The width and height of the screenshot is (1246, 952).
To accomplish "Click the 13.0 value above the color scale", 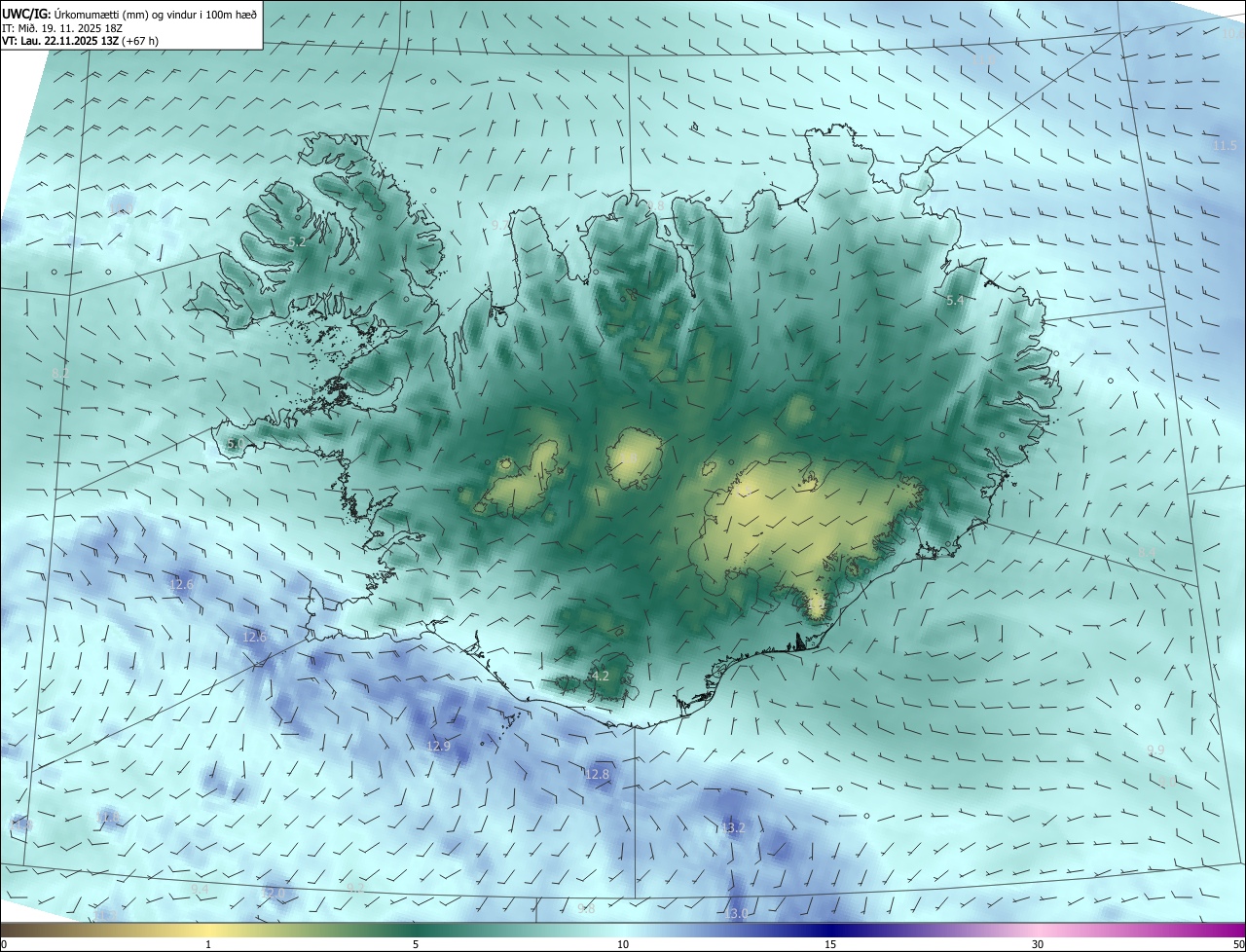I will [x=738, y=913].
